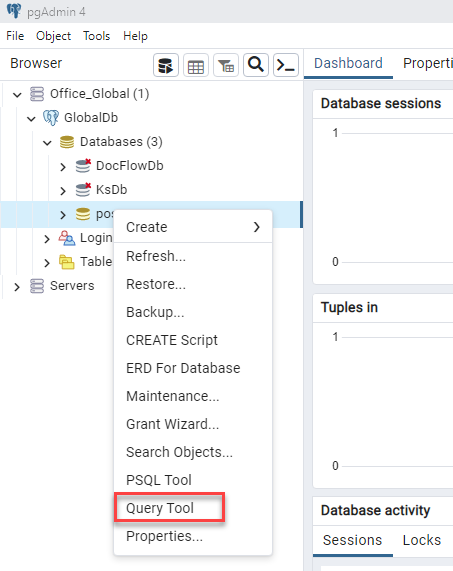Viewport: 453px width, 571px height.
Task: Open the Create submenu arrow
Action: 257,227
